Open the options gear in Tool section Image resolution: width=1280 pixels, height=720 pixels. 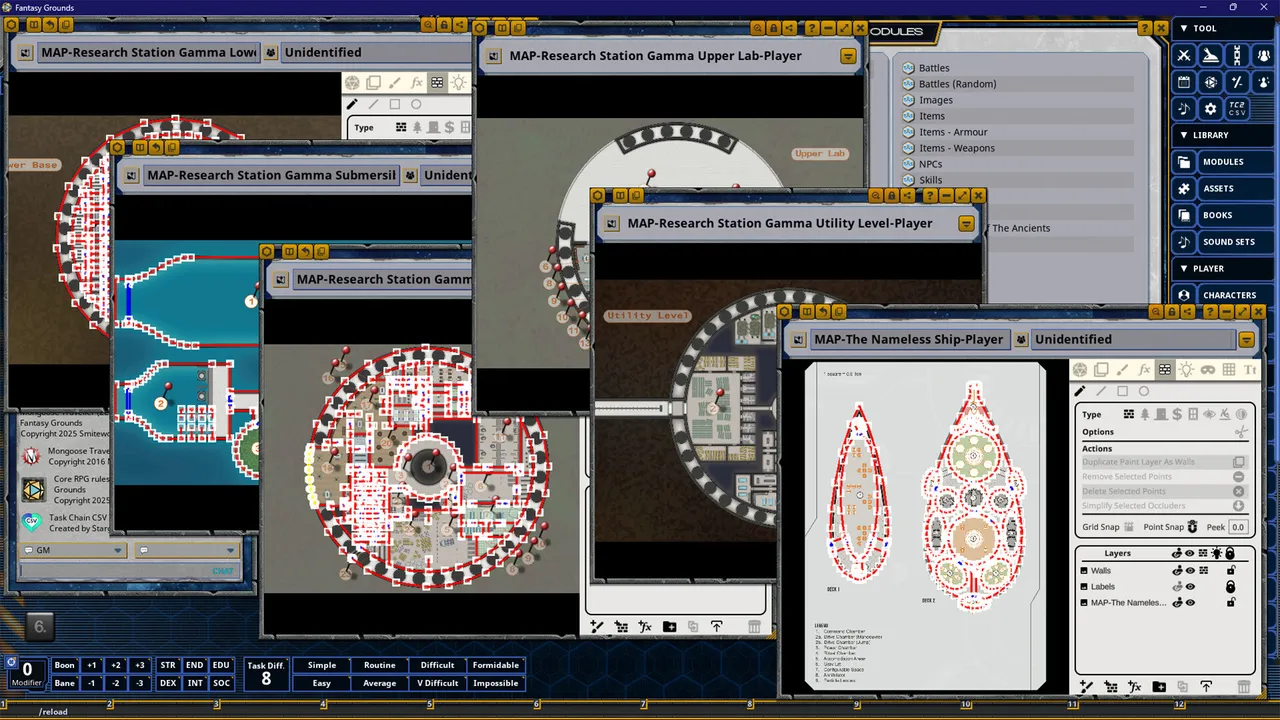pos(1210,108)
